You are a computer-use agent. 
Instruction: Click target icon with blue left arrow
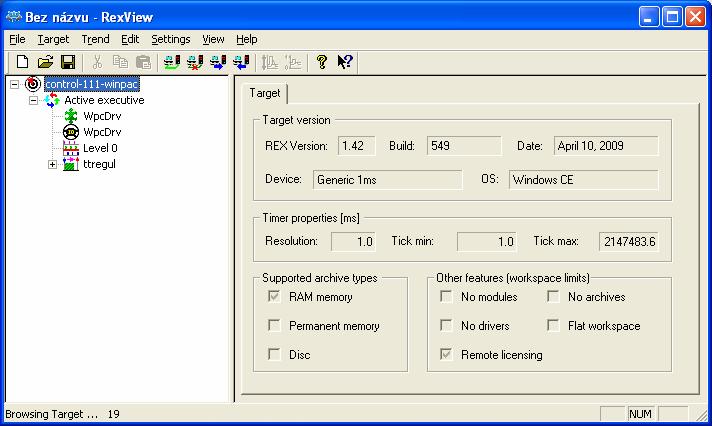(241, 62)
